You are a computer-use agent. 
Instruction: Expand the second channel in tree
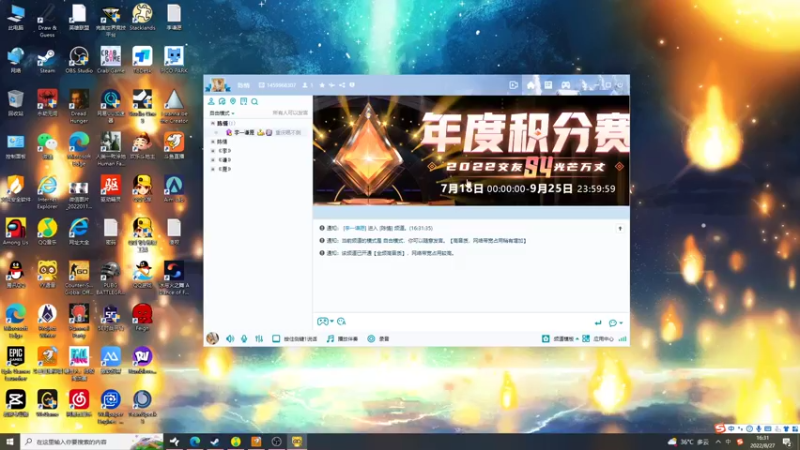click(213, 142)
